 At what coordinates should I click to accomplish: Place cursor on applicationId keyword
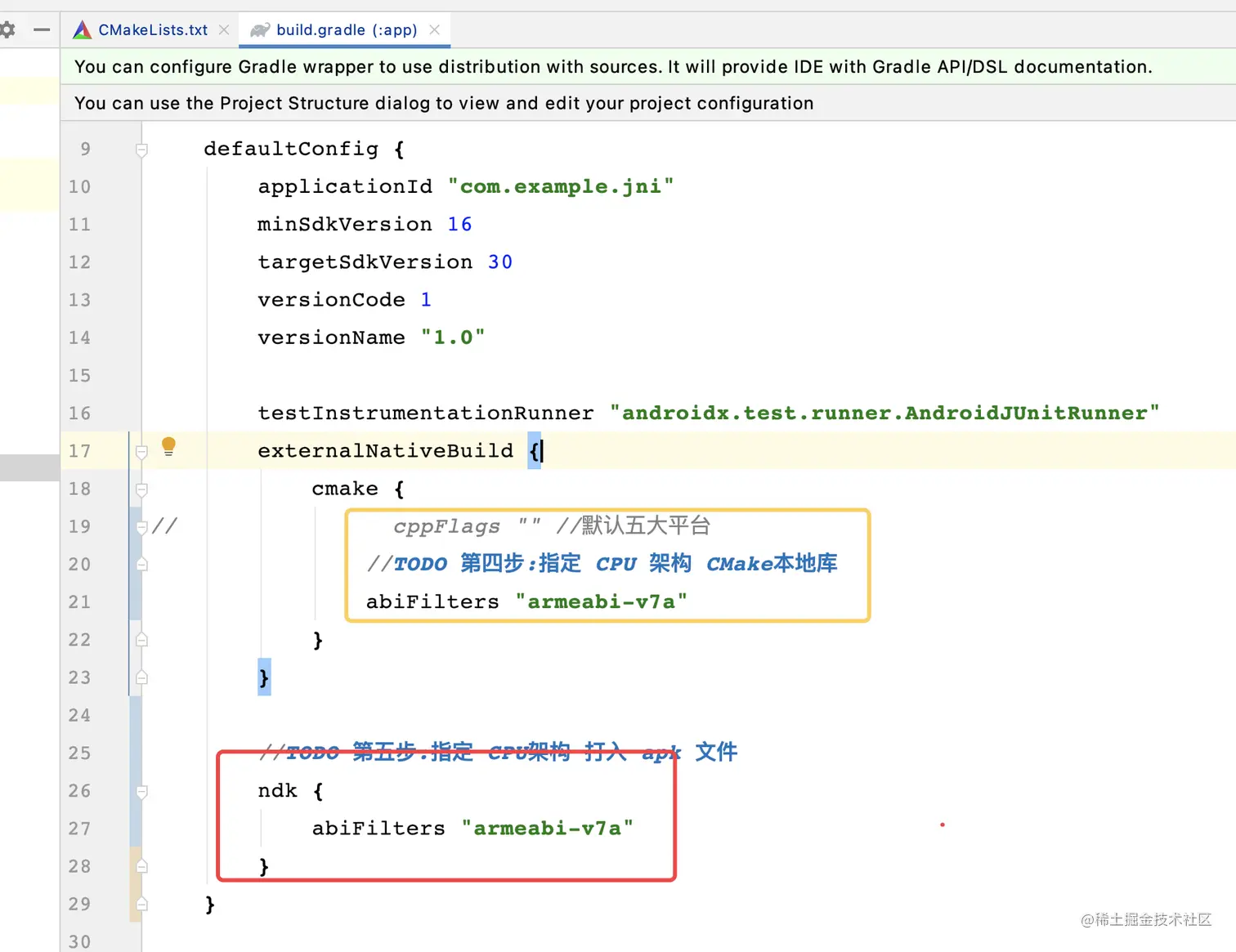pyautogui.click(x=345, y=186)
